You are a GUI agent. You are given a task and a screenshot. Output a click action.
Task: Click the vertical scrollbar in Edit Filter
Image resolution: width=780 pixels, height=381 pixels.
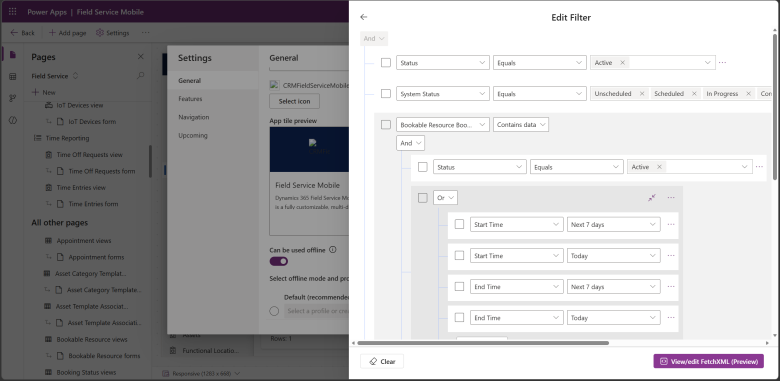click(x=775, y=107)
